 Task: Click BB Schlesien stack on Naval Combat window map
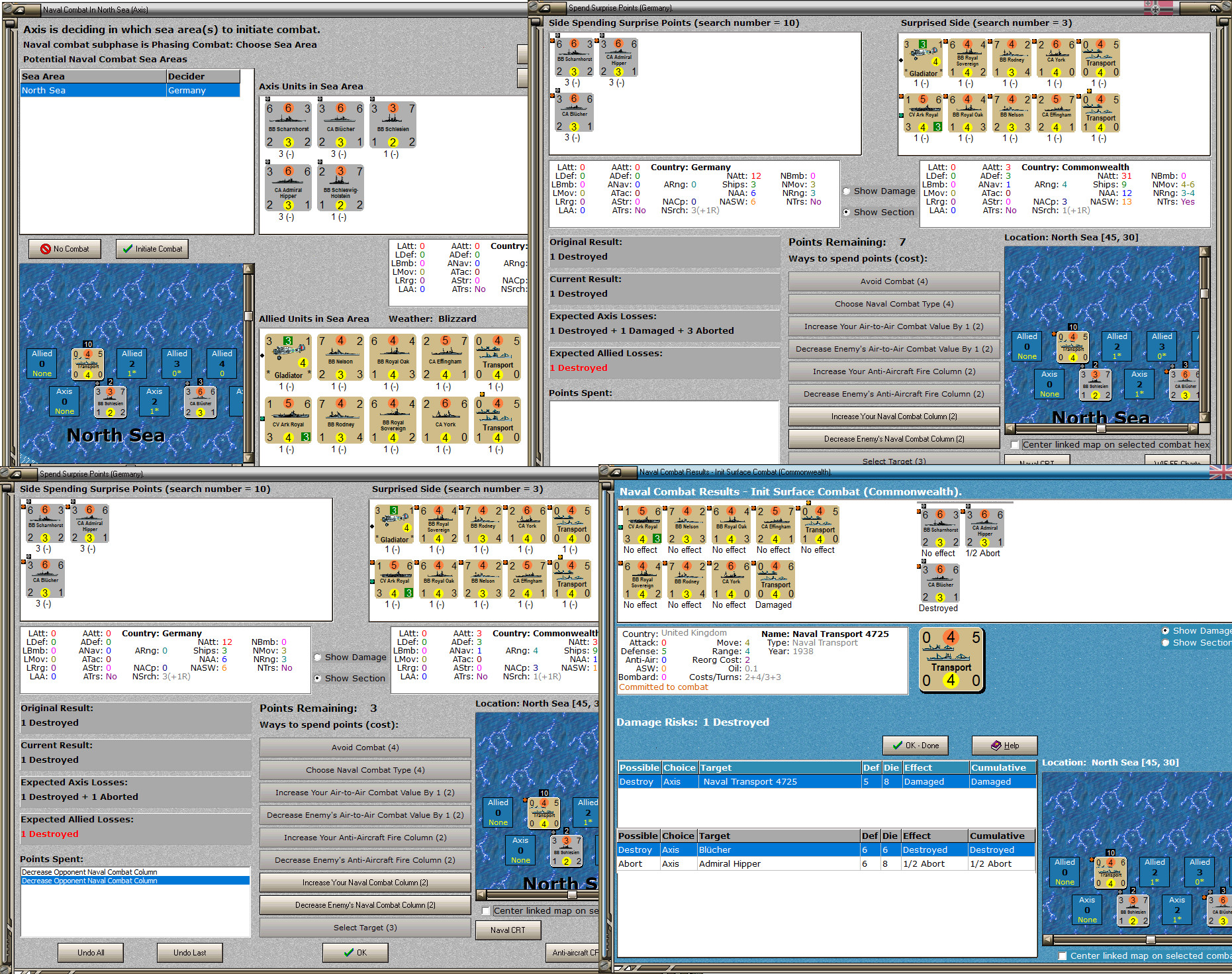click(x=110, y=401)
